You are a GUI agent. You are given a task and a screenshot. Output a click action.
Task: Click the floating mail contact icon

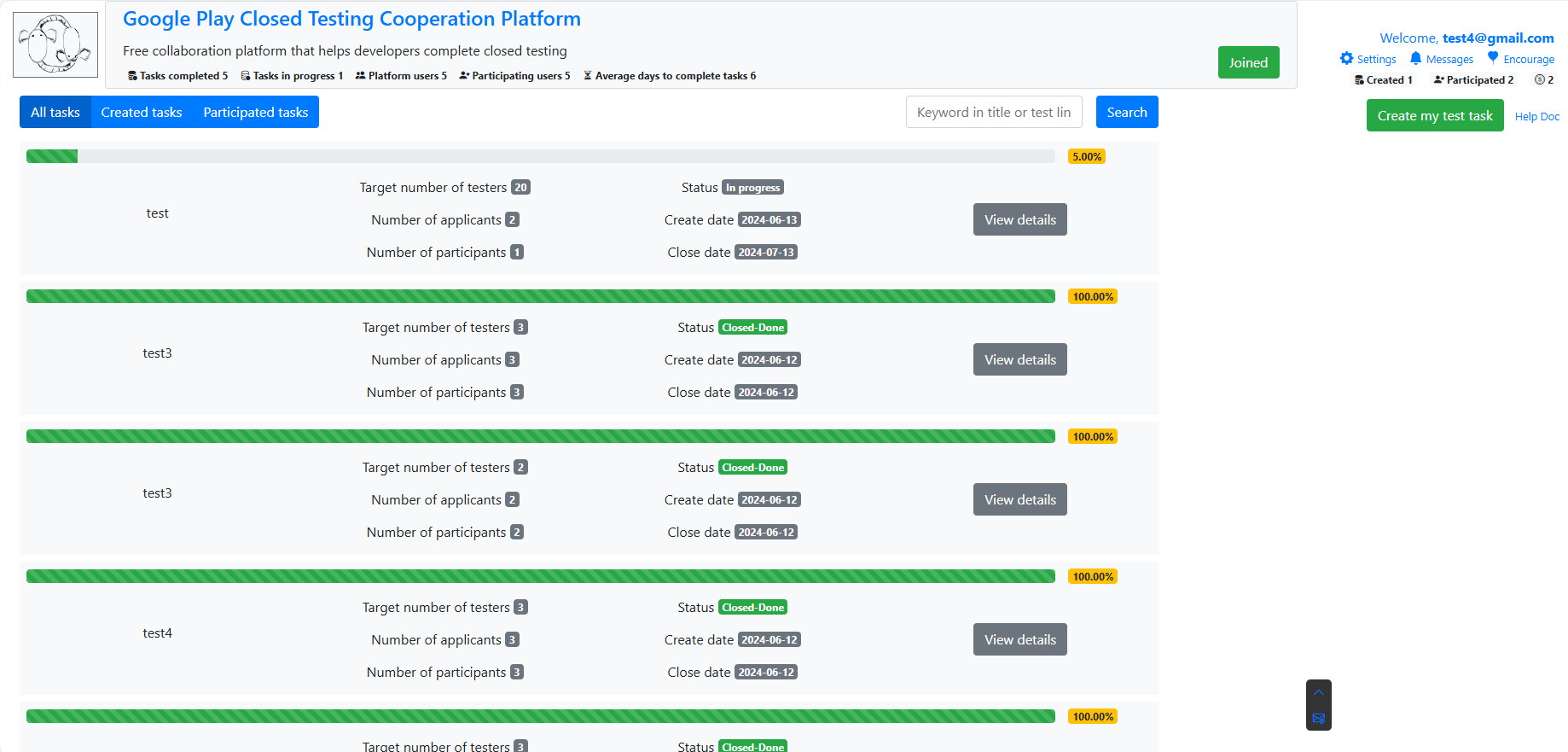[x=1319, y=718]
